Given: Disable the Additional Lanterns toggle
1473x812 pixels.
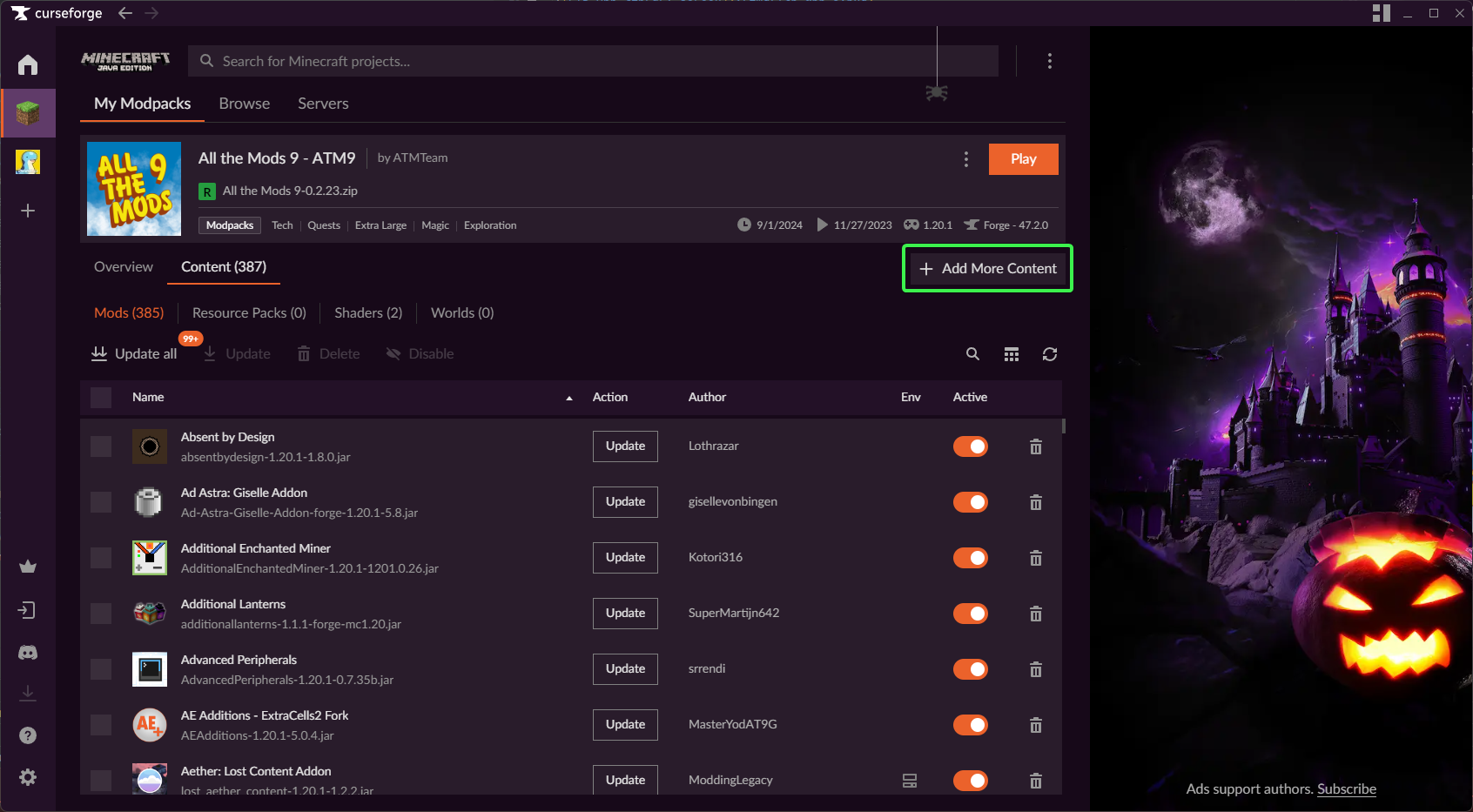Looking at the screenshot, I should [x=971, y=614].
